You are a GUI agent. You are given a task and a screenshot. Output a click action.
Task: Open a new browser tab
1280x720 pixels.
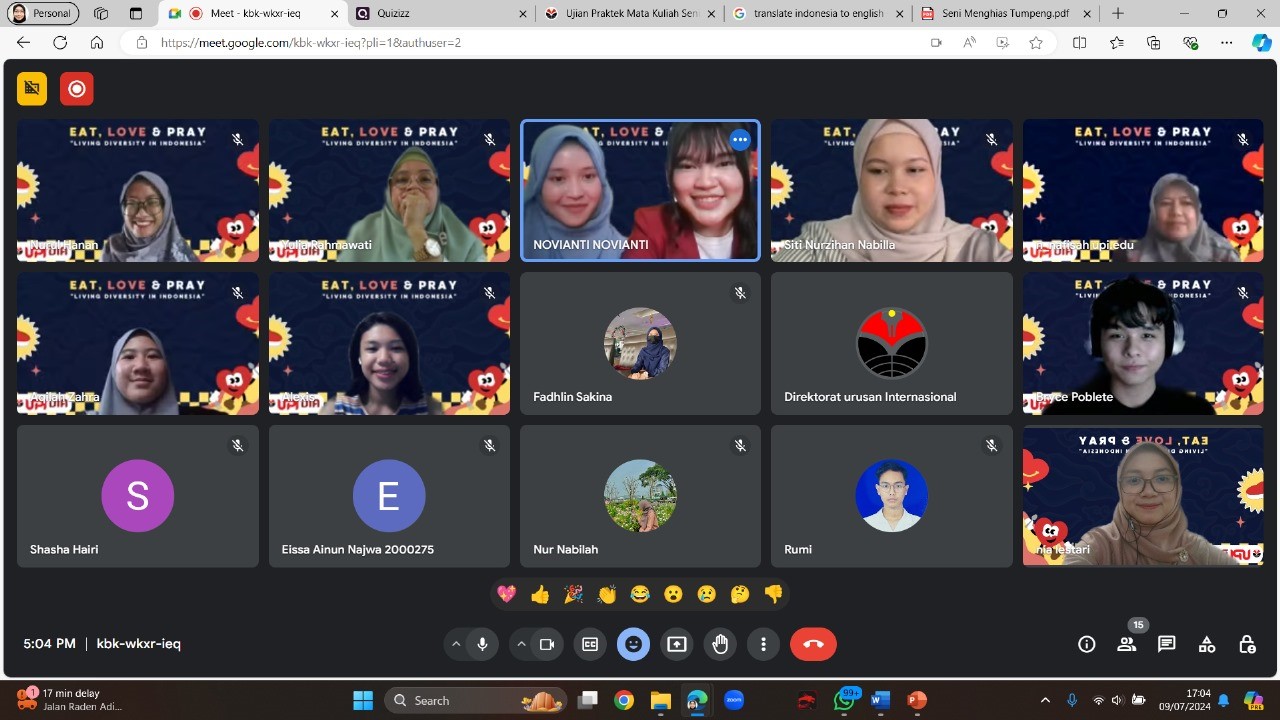(1118, 14)
